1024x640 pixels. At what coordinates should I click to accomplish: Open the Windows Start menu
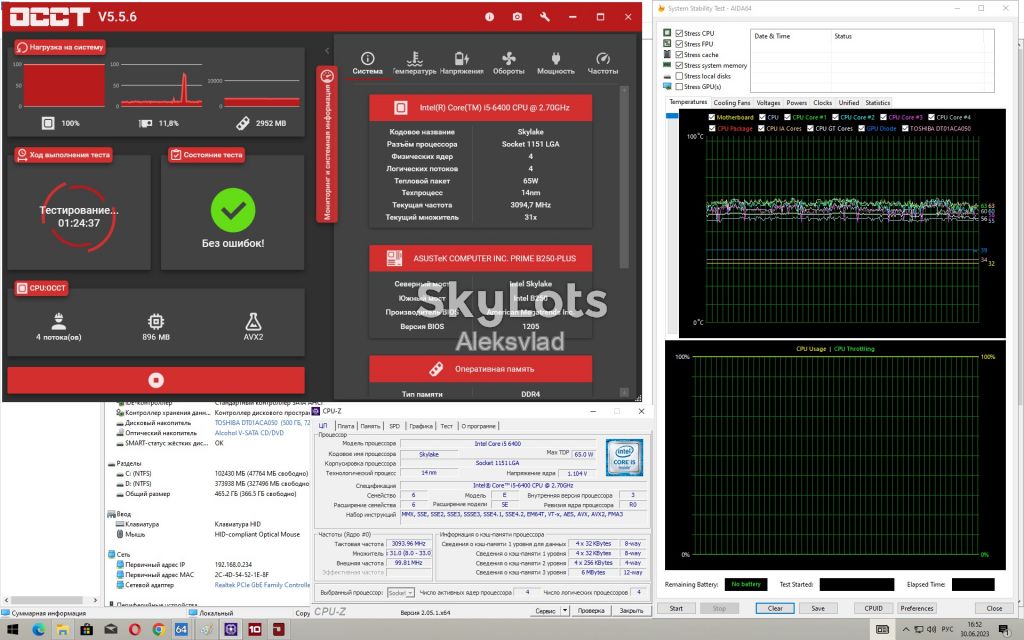click(12, 630)
